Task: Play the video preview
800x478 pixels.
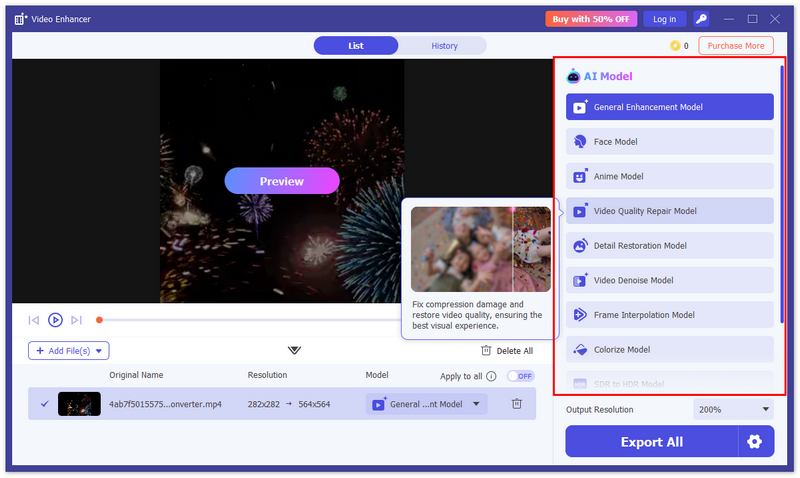Action: [55, 320]
